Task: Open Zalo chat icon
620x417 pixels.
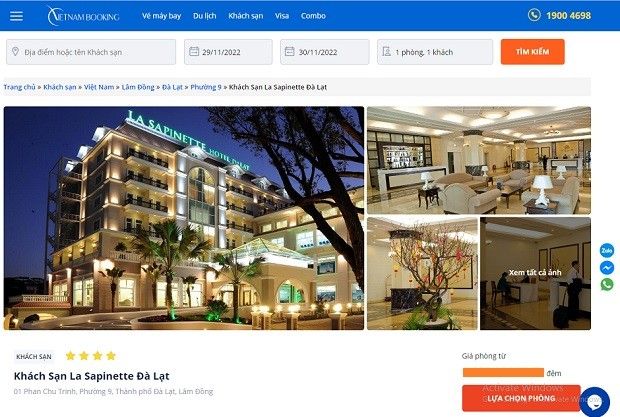Action: click(x=607, y=251)
